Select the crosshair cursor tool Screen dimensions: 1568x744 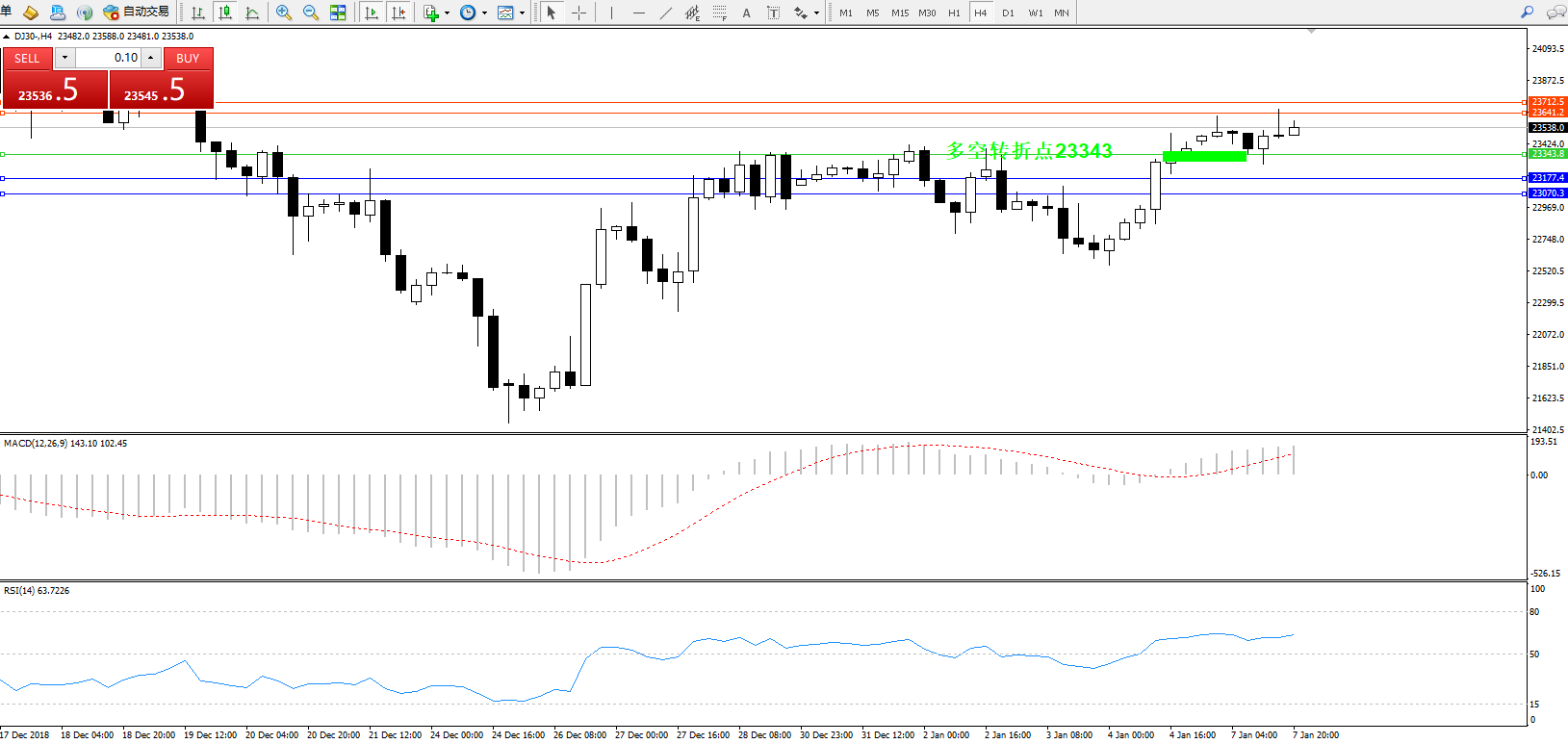tap(578, 13)
